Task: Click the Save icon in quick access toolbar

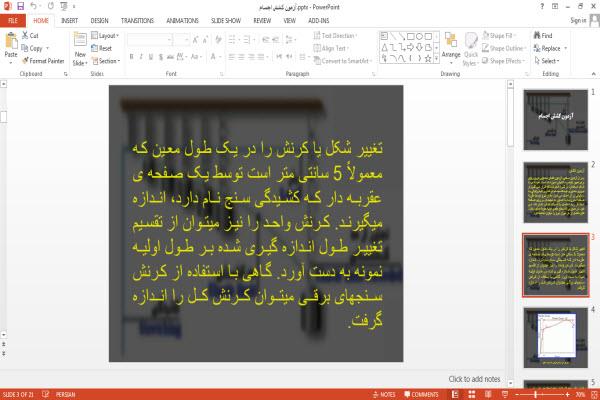Action: (x=20, y=6)
